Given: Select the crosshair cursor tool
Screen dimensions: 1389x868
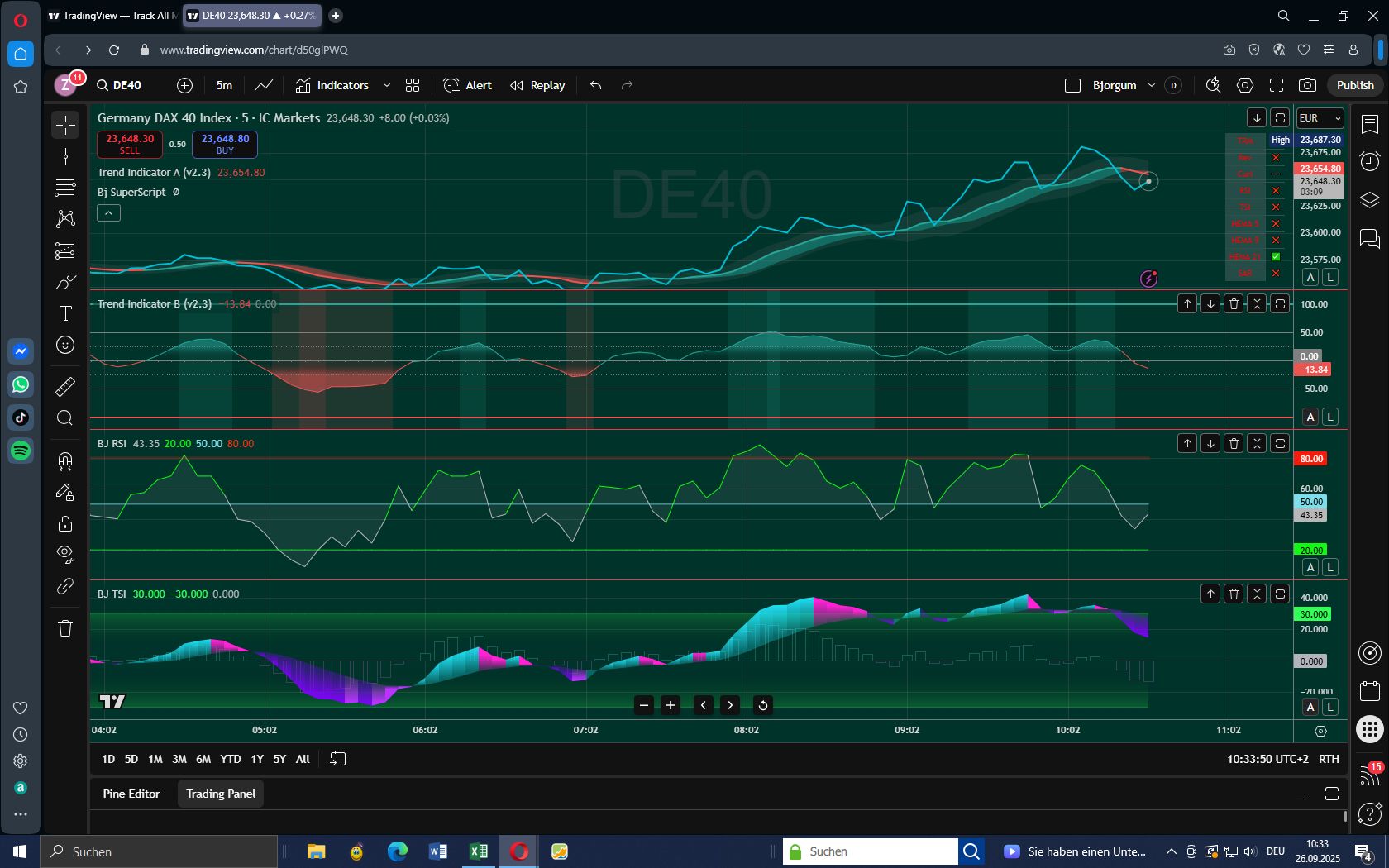Looking at the screenshot, I should 64,125.
